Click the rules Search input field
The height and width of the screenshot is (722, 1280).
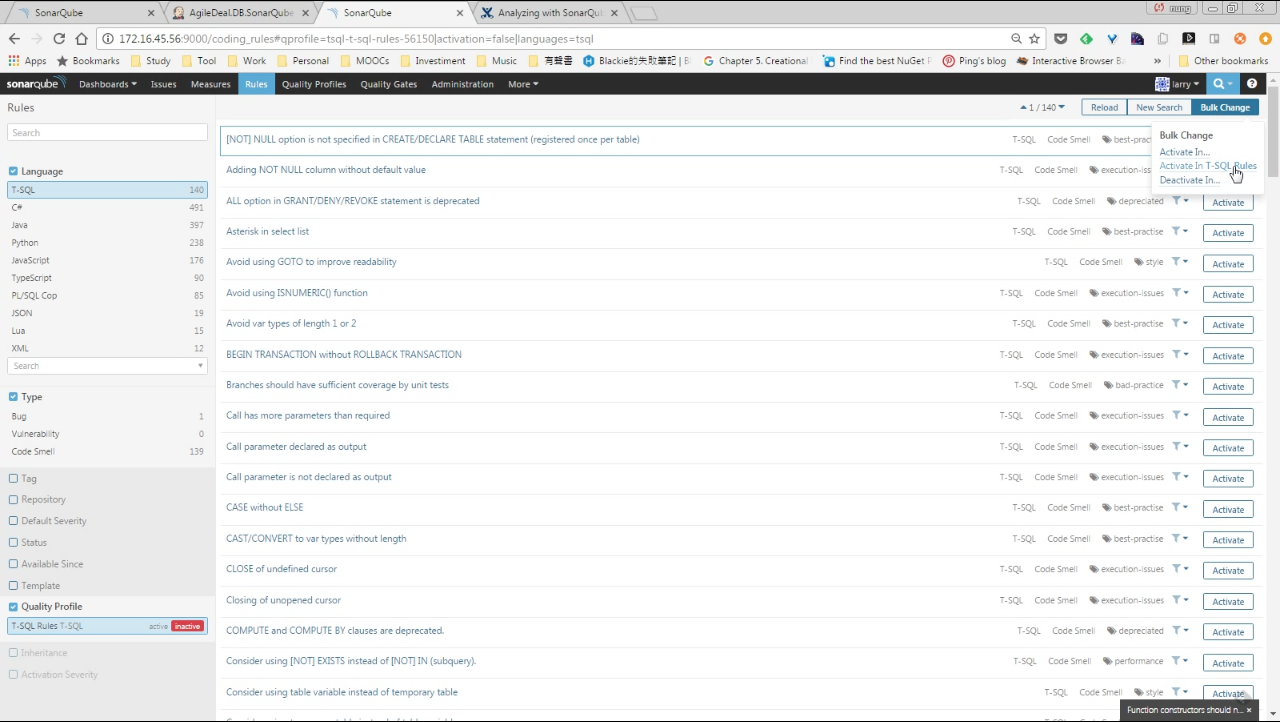[108, 133]
